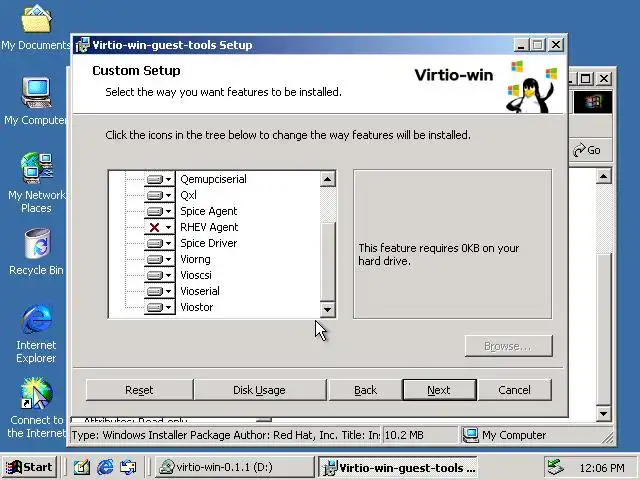Click Go button in the Explorer window
Screen dimensions: 640x480
coord(587,150)
